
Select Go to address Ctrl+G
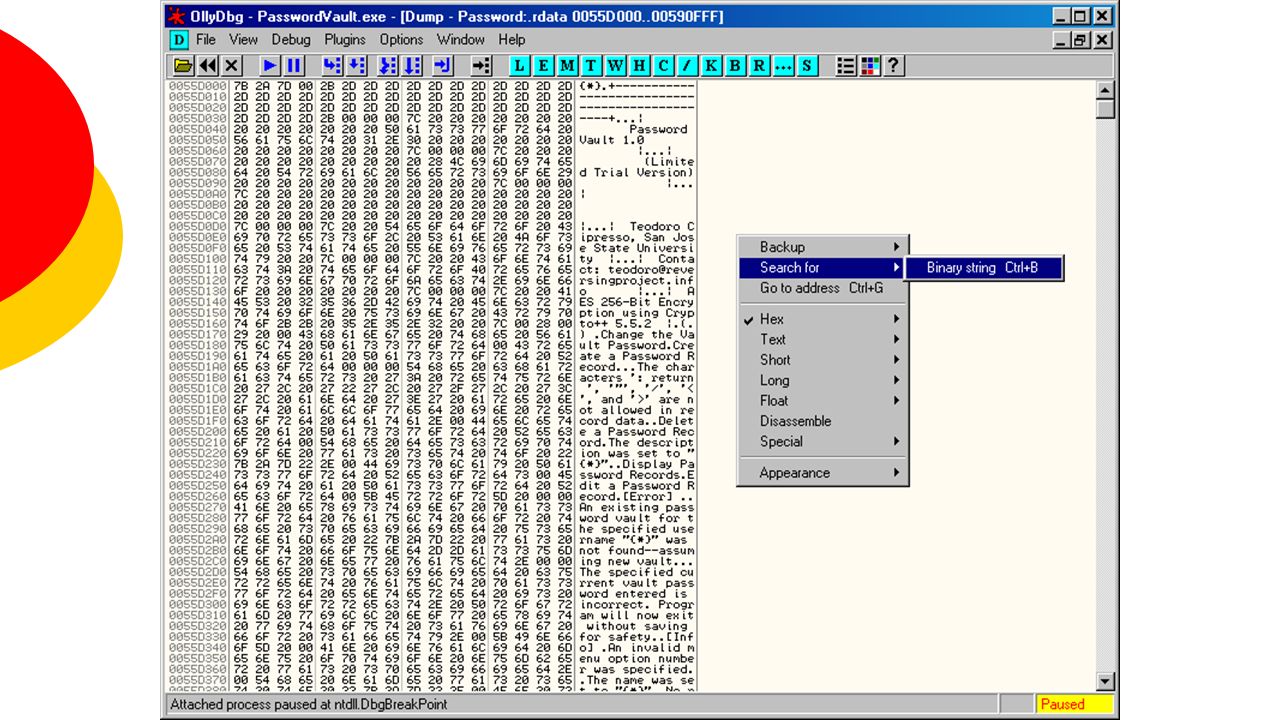[822, 288]
